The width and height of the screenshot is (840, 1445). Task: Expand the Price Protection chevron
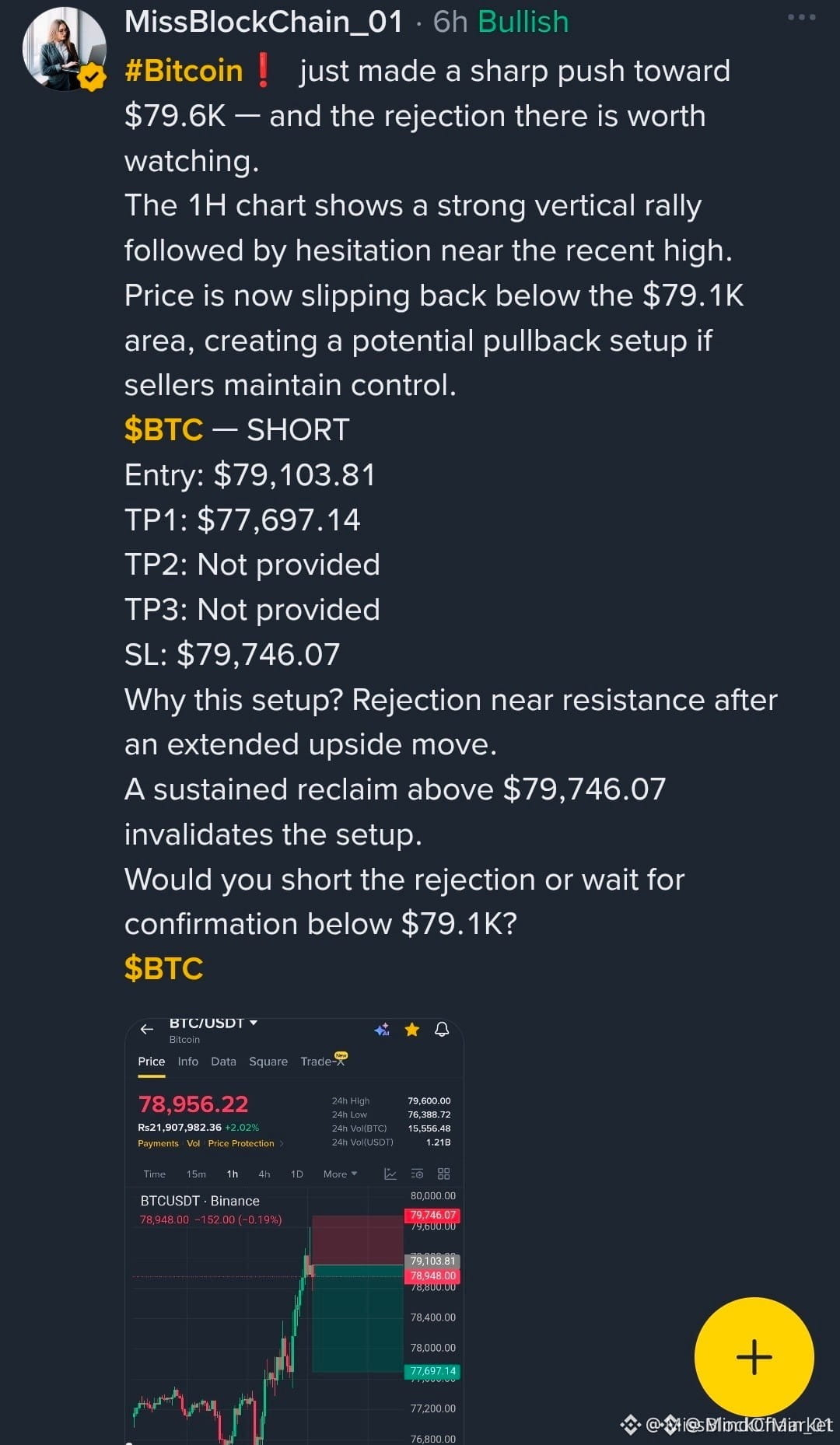point(282,1143)
